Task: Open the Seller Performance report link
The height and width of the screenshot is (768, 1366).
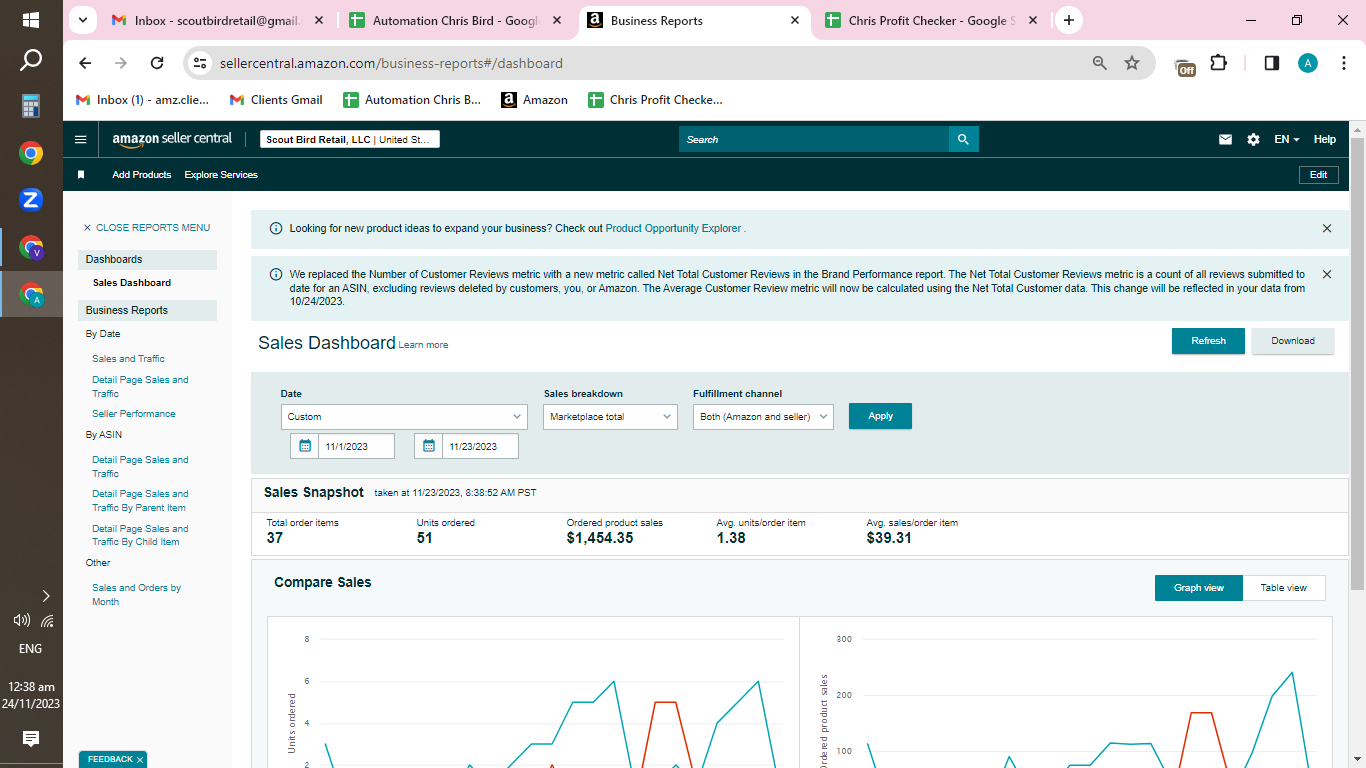Action: (134, 414)
